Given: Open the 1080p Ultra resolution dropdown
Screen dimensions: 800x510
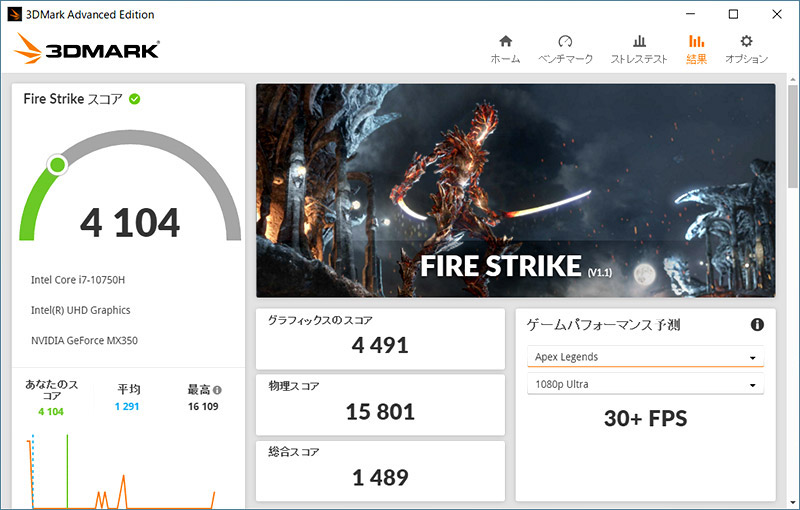Looking at the screenshot, I should pyautogui.click(x=645, y=385).
